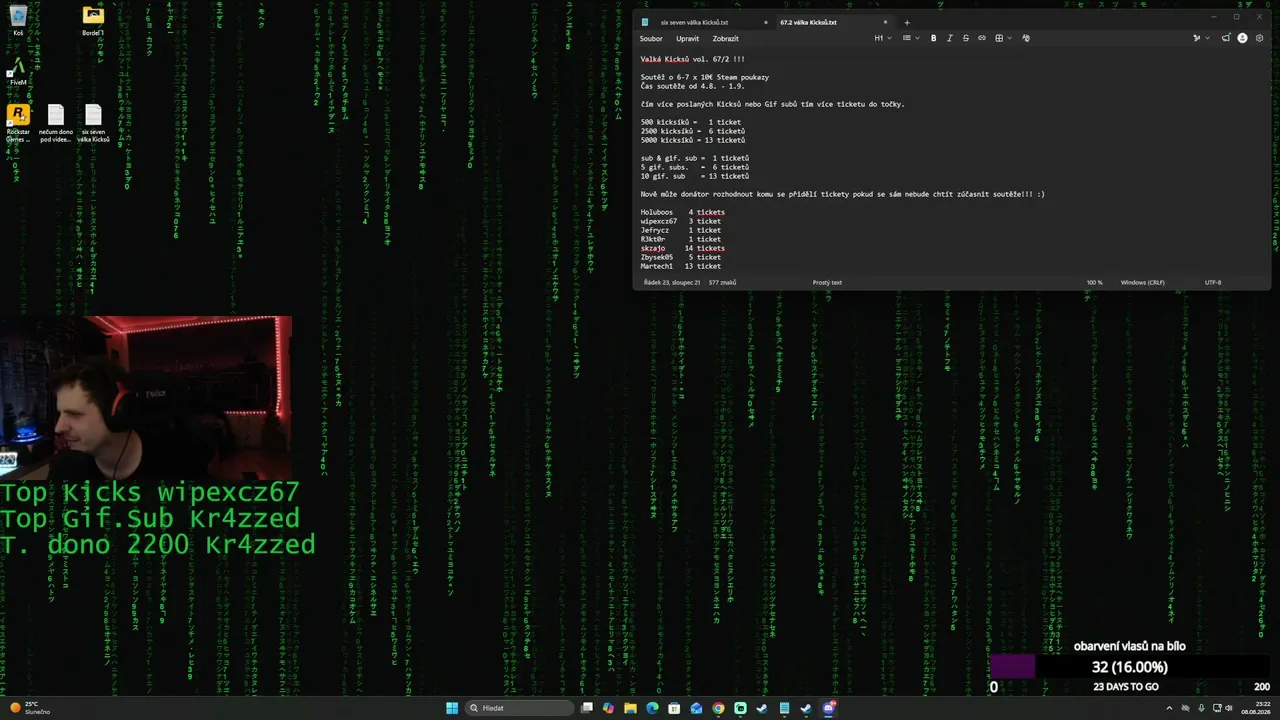Open the taskbar clock and date

pos(1255,708)
